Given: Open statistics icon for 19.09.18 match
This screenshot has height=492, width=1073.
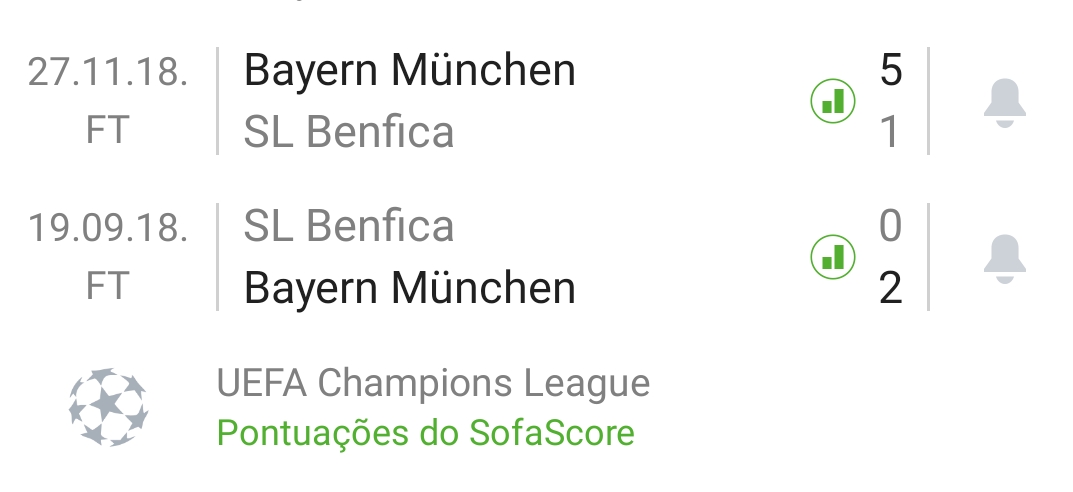Looking at the screenshot, I should [833, 257].
